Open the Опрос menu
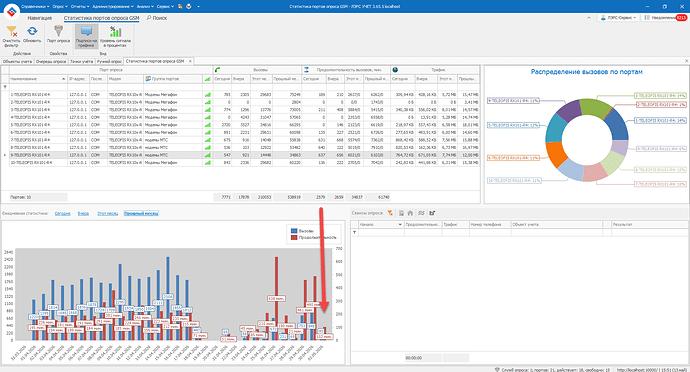The width and height of the screenshot is (690, 372). click(60, 7)
